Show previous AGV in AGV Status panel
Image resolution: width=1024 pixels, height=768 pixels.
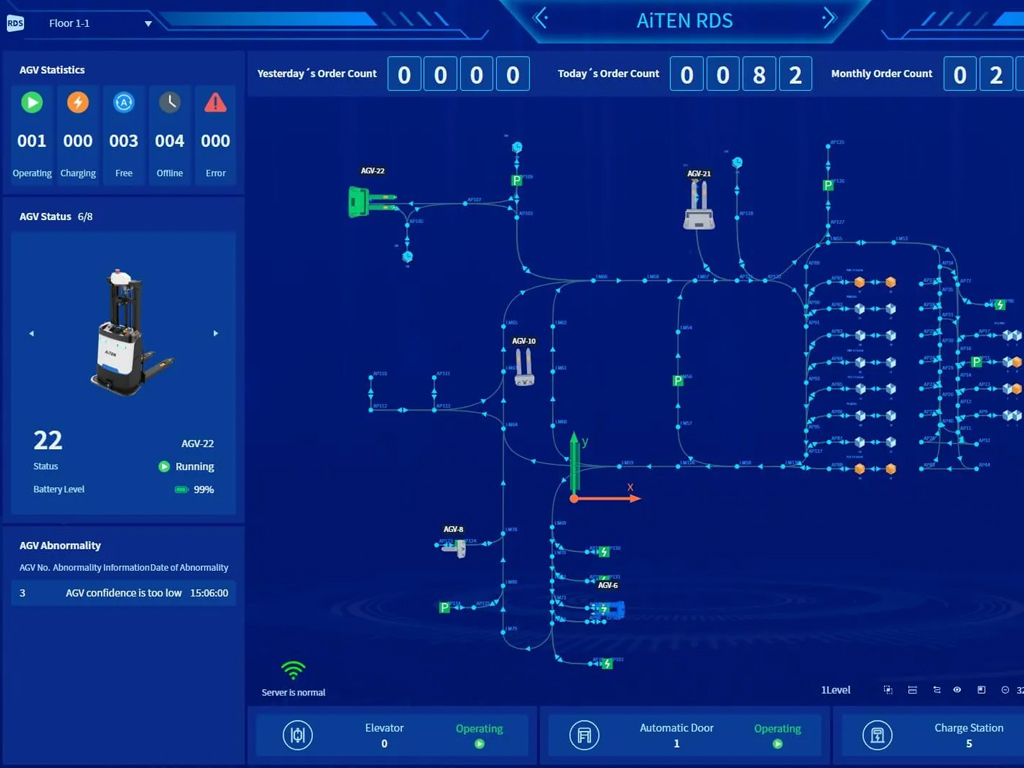pos(31,333)
